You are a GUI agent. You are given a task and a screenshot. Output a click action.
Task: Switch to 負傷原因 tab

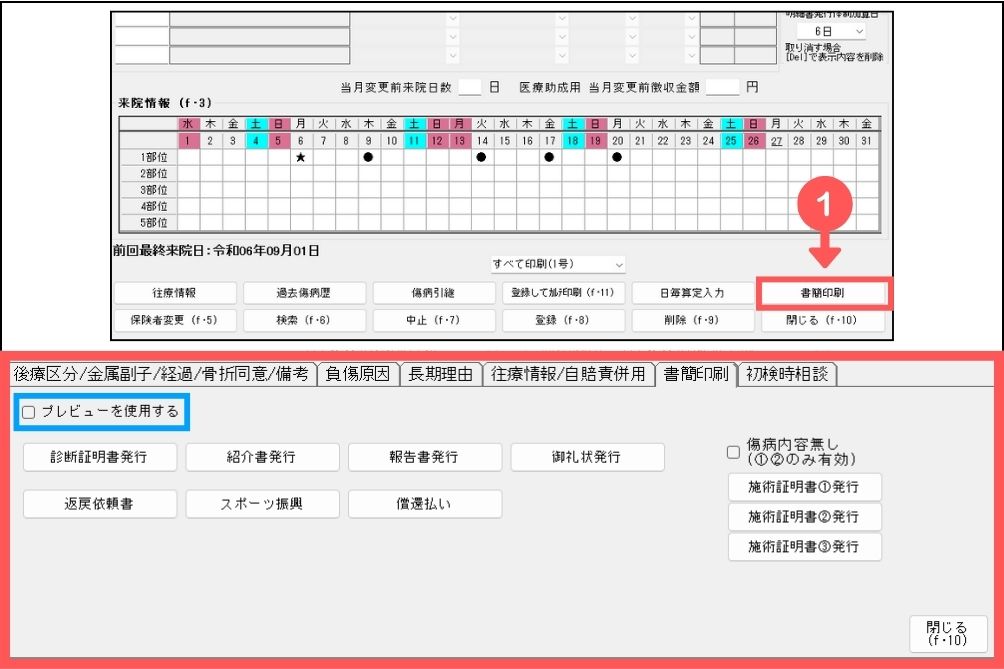[x=358, y=374]
